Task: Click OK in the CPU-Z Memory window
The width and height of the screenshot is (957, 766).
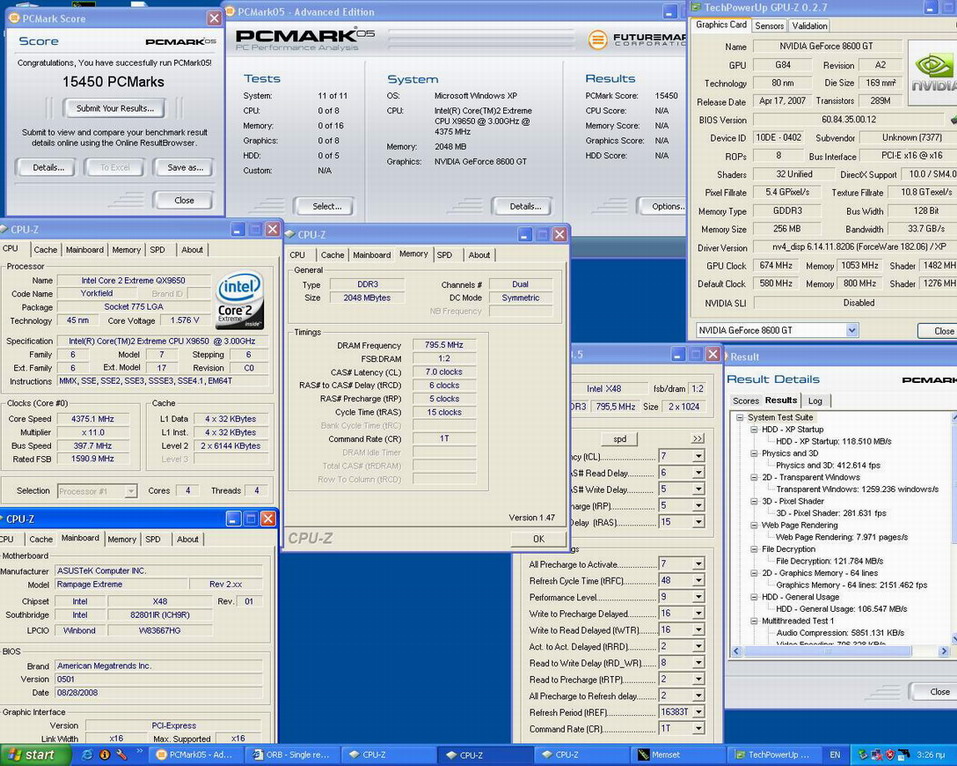Action: (538, 539)
